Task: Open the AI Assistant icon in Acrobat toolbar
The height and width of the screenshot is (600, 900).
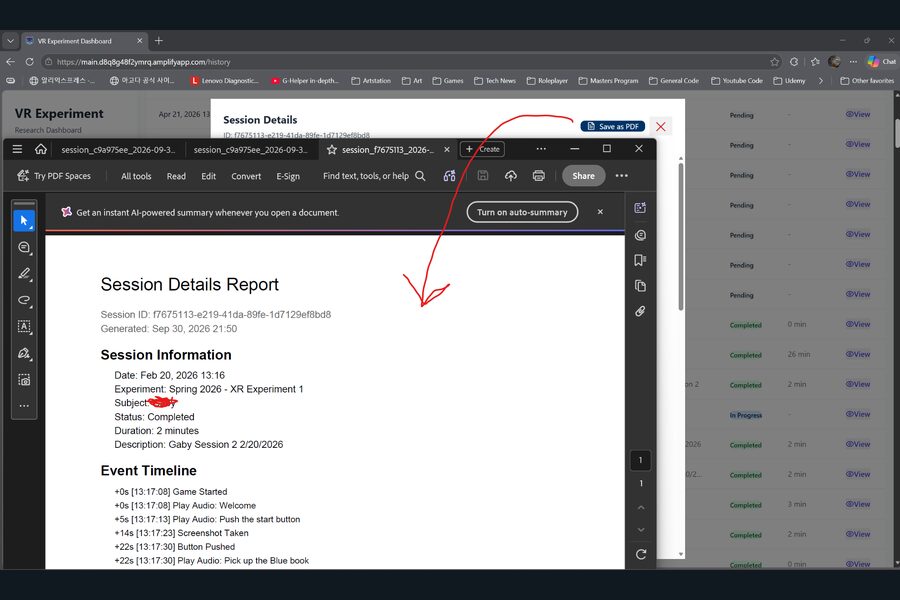Action: tap(449, 176)
